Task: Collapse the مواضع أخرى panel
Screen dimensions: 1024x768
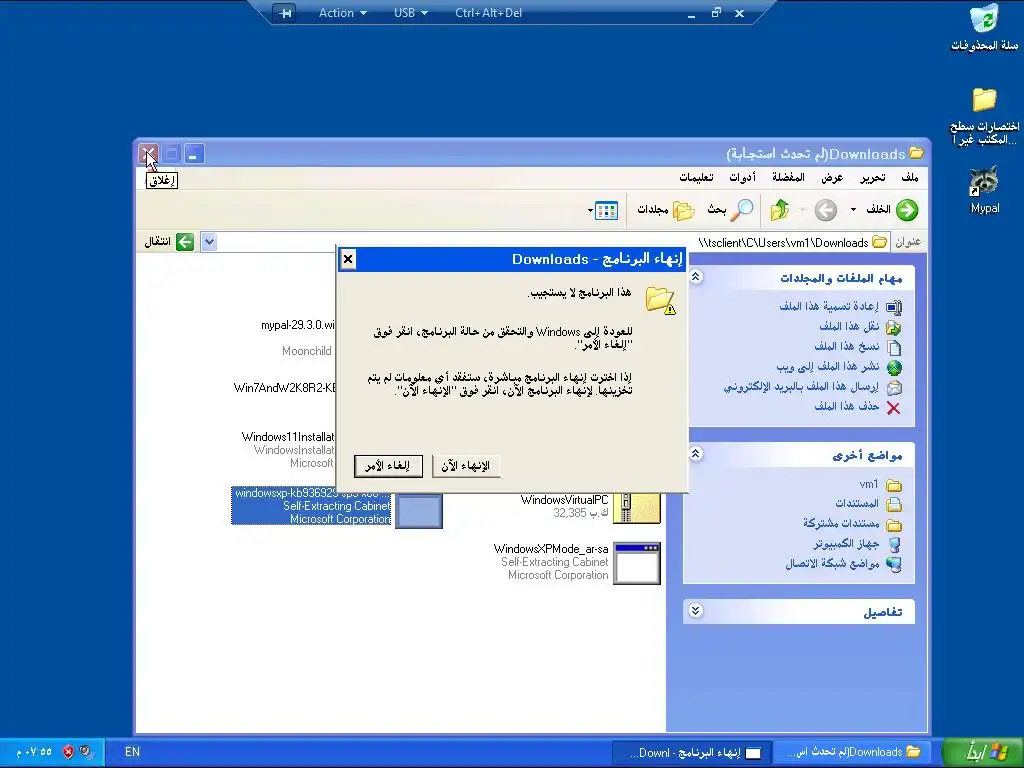Action: coord(696,454)
